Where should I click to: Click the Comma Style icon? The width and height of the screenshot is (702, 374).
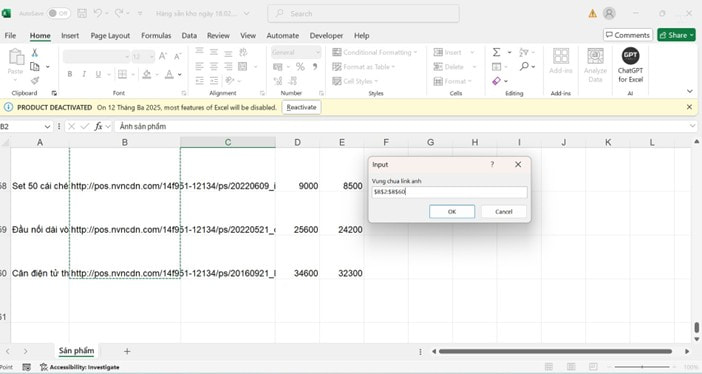tap(315, 67)
